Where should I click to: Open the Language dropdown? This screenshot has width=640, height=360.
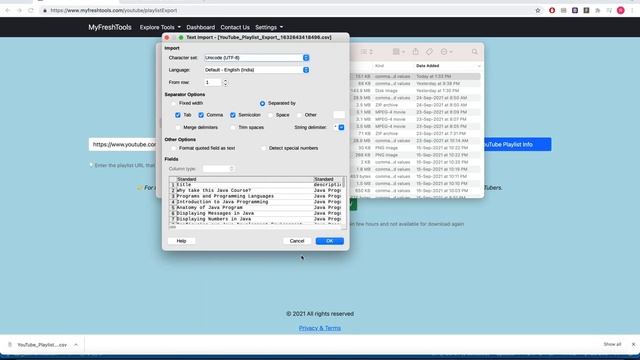(x=257, y=70)
